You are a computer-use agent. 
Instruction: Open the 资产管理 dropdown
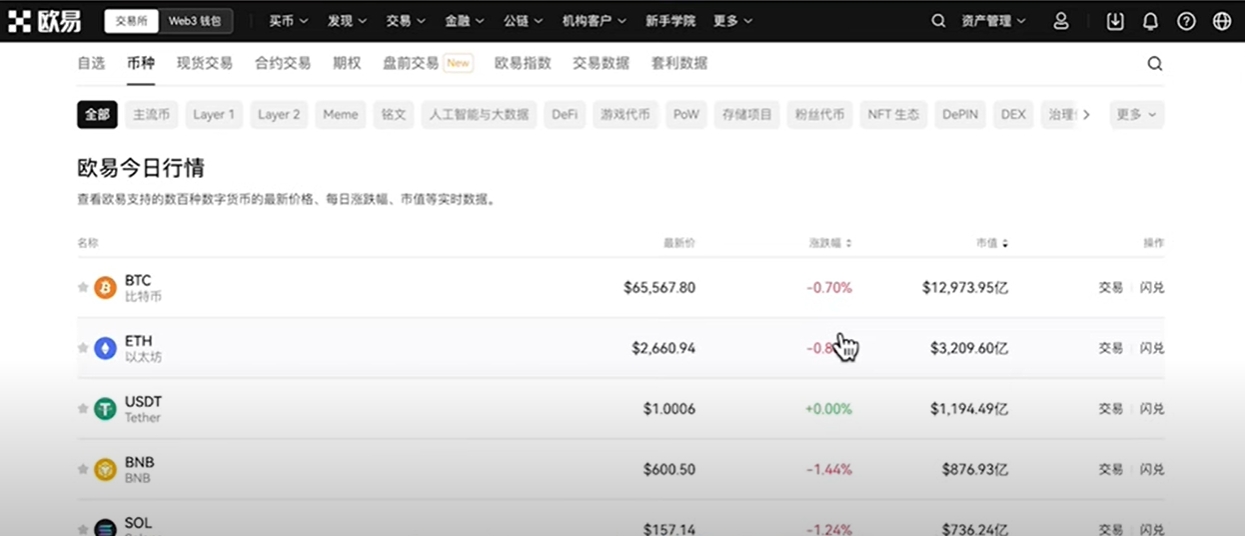(x=993, y=21)
